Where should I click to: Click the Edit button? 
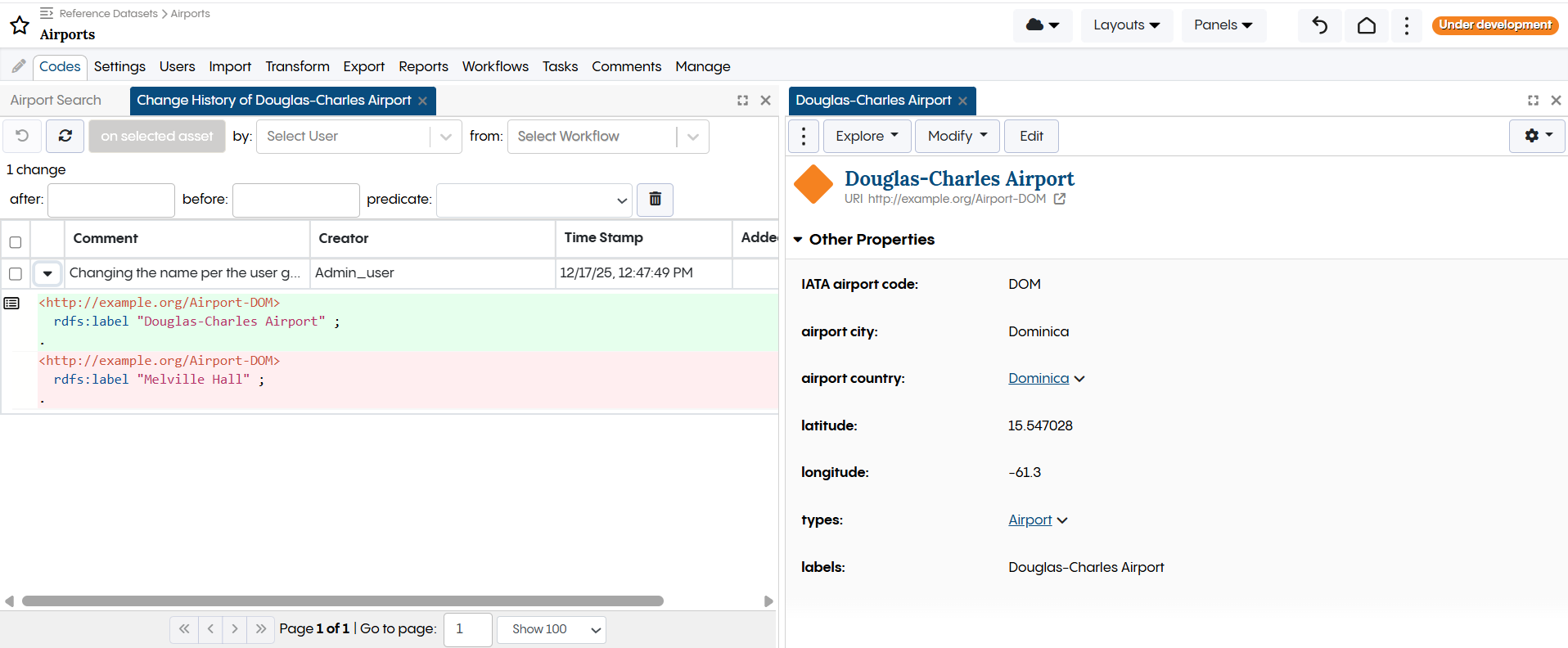(1030, 136)
